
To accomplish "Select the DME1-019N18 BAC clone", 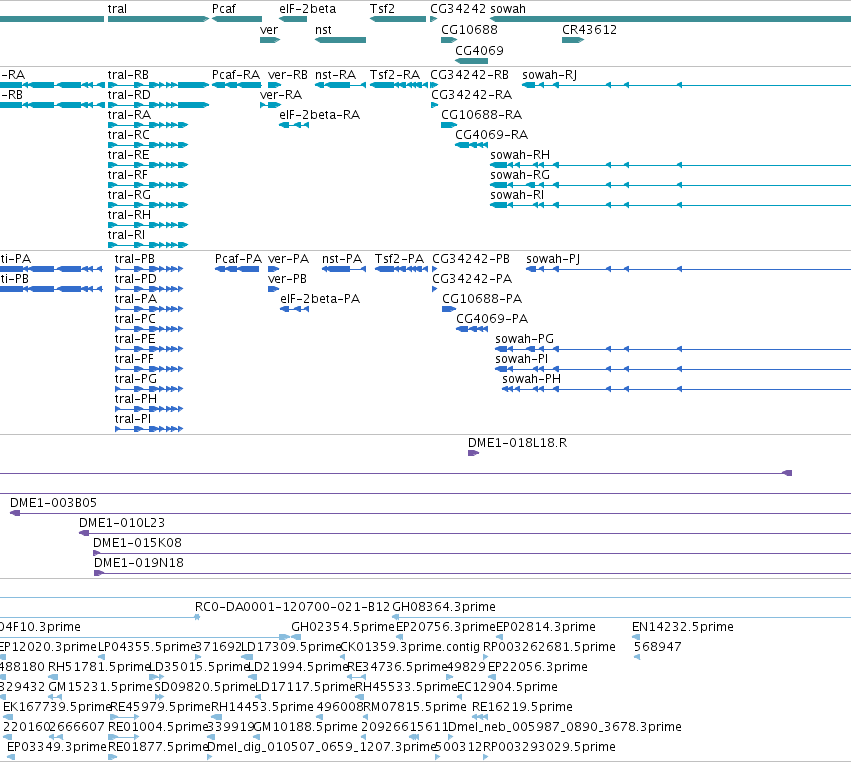I will click(x=472, y=573).
